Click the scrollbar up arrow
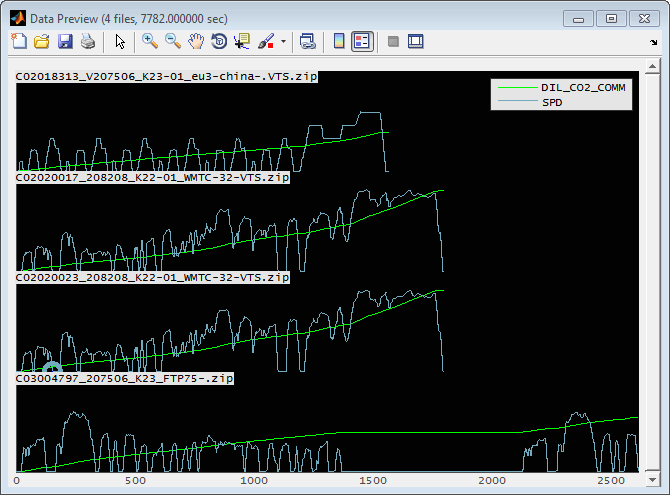 [x=652, y=66]
